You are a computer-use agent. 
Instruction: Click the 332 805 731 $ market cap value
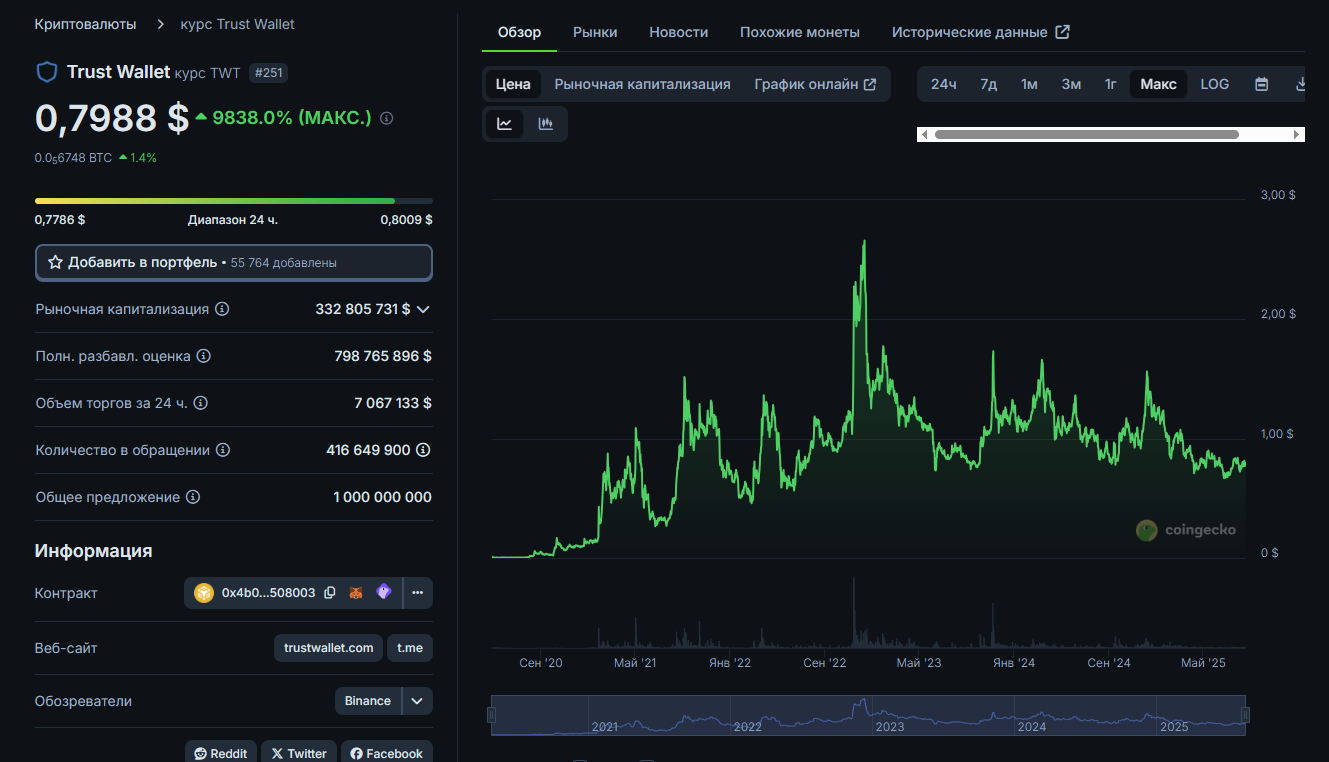[x=363, y=309]
